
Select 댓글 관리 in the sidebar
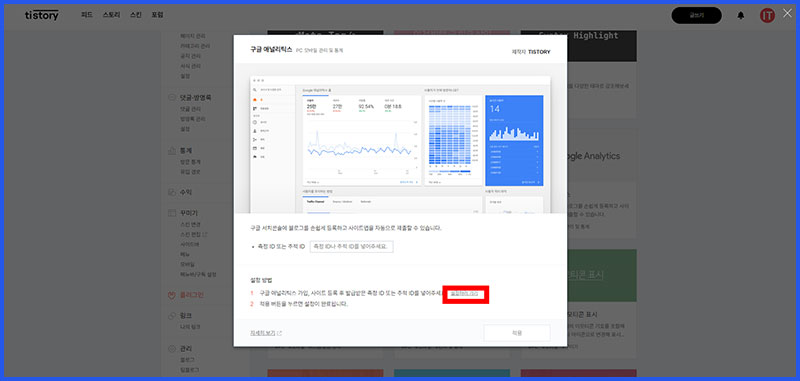(190, 109)
